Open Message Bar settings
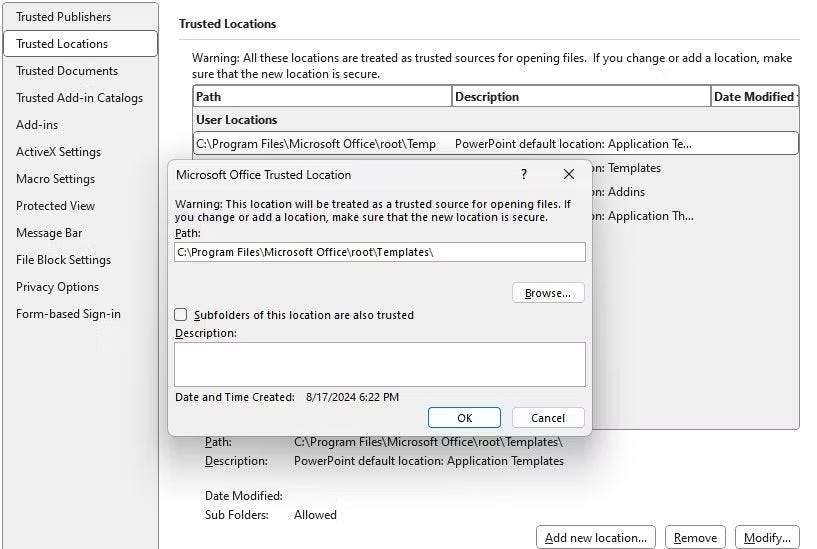Image resolution: width=817 pixels, height=549 pixels. tap(49, 233)
